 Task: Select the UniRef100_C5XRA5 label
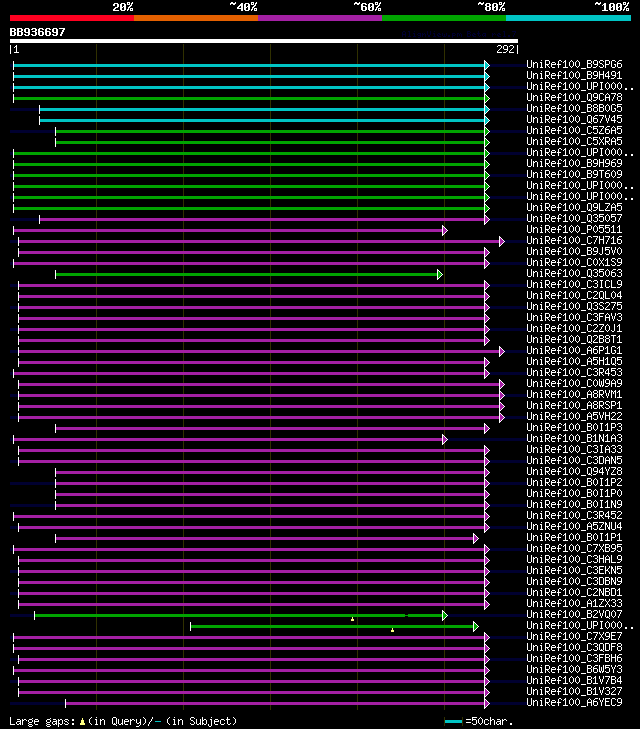tap(574, 141)
